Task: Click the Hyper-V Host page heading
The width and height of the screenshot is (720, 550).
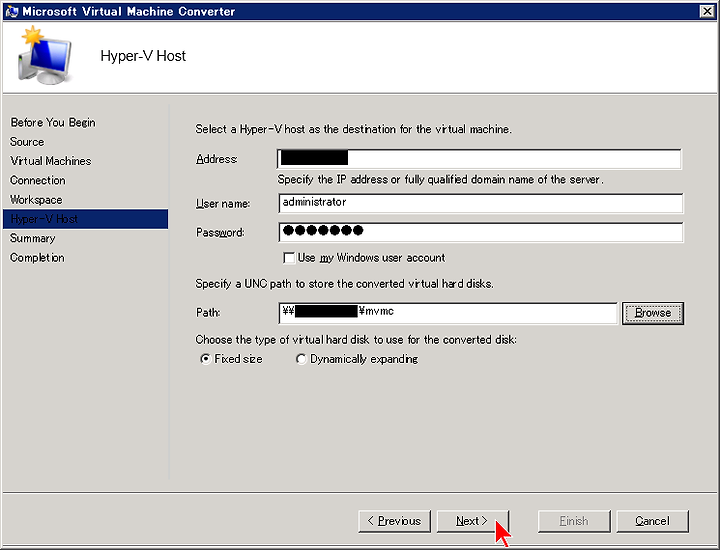Action: [x=143, y=56]
